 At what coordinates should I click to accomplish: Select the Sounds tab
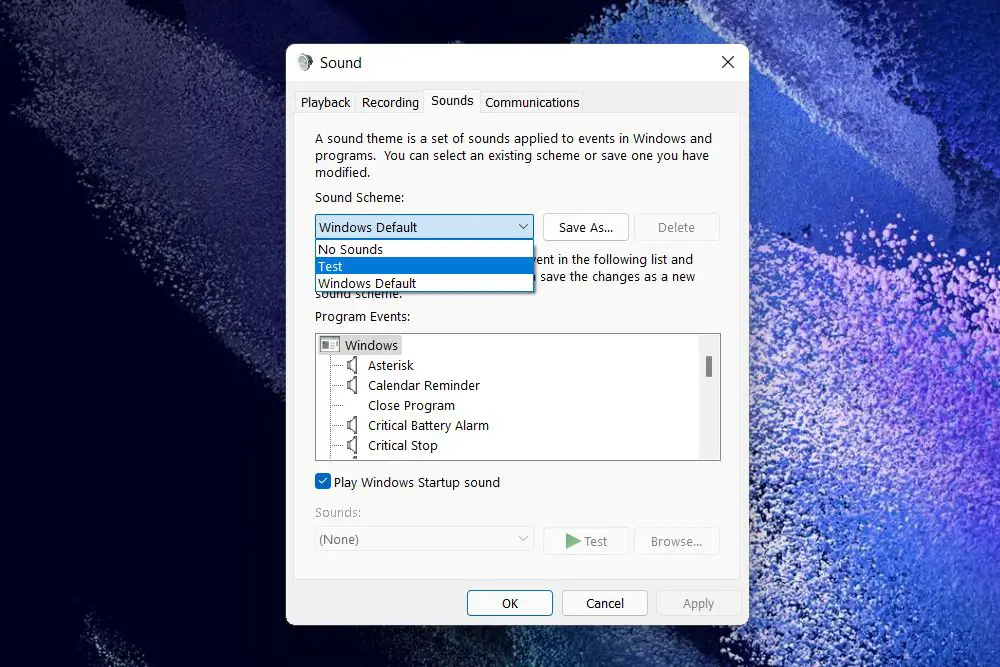tap(452, 101)
